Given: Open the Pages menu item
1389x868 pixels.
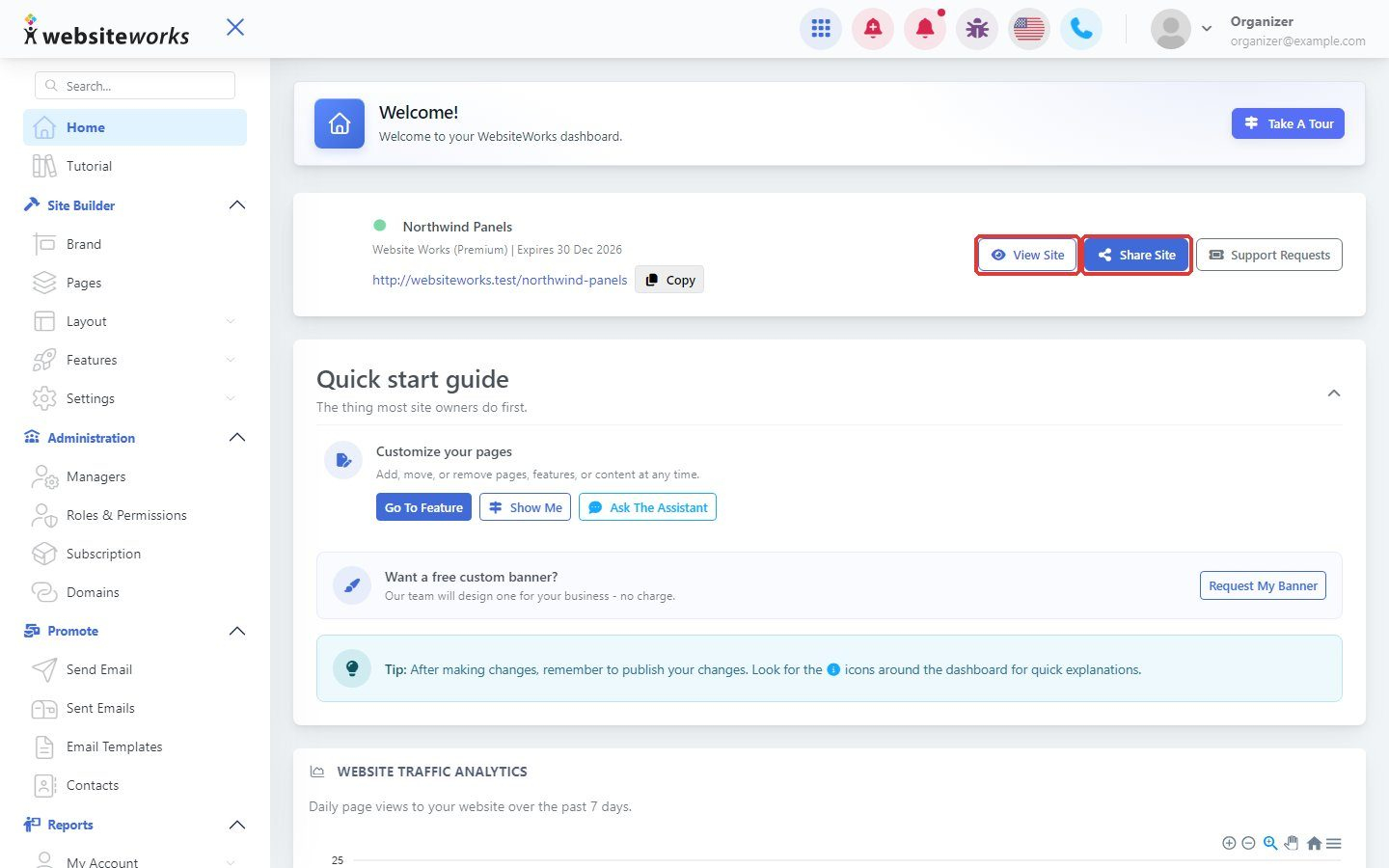Looking at the screenshot, I should [135, 283].
